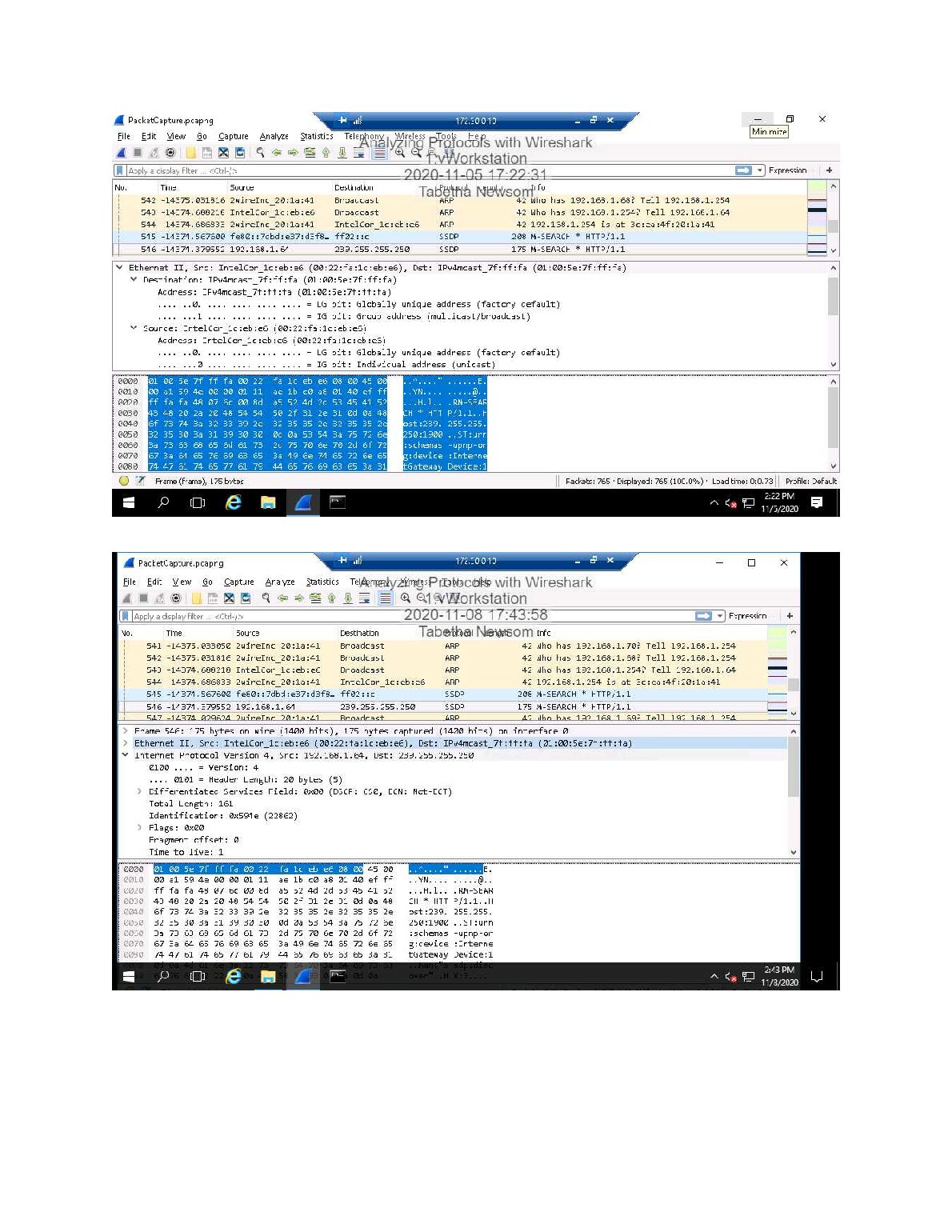Toggle packet colorizing in the upper Wireshark toolbar
The width and height of the screenshot is (952, 1232).
(379, 153)
